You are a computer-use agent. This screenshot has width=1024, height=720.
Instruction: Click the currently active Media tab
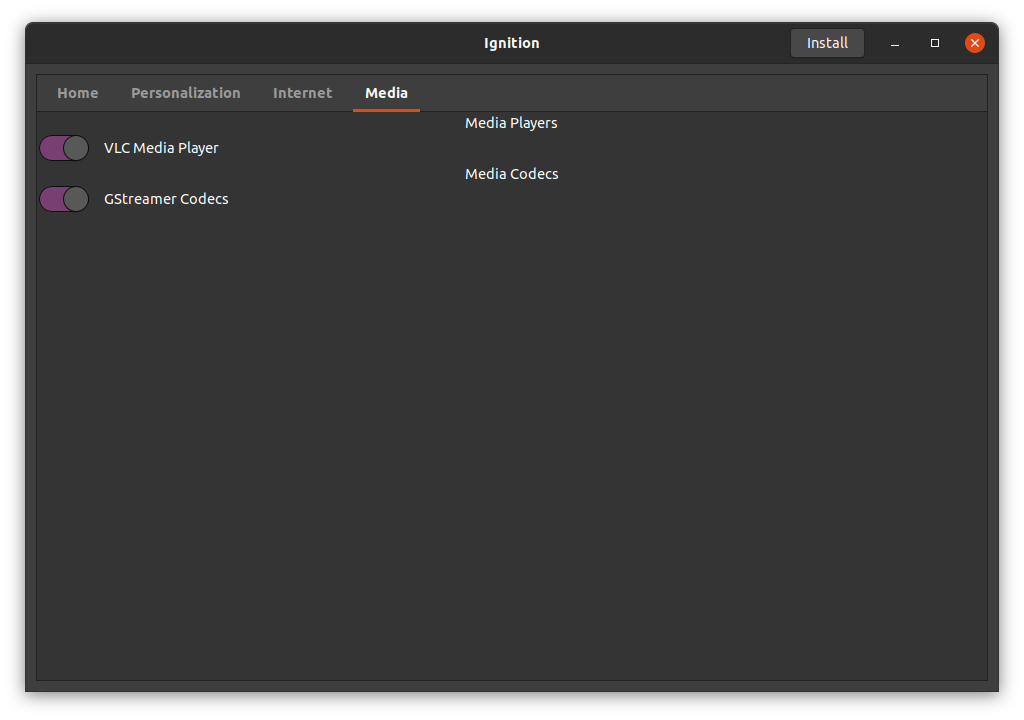(x=386, y=92)
